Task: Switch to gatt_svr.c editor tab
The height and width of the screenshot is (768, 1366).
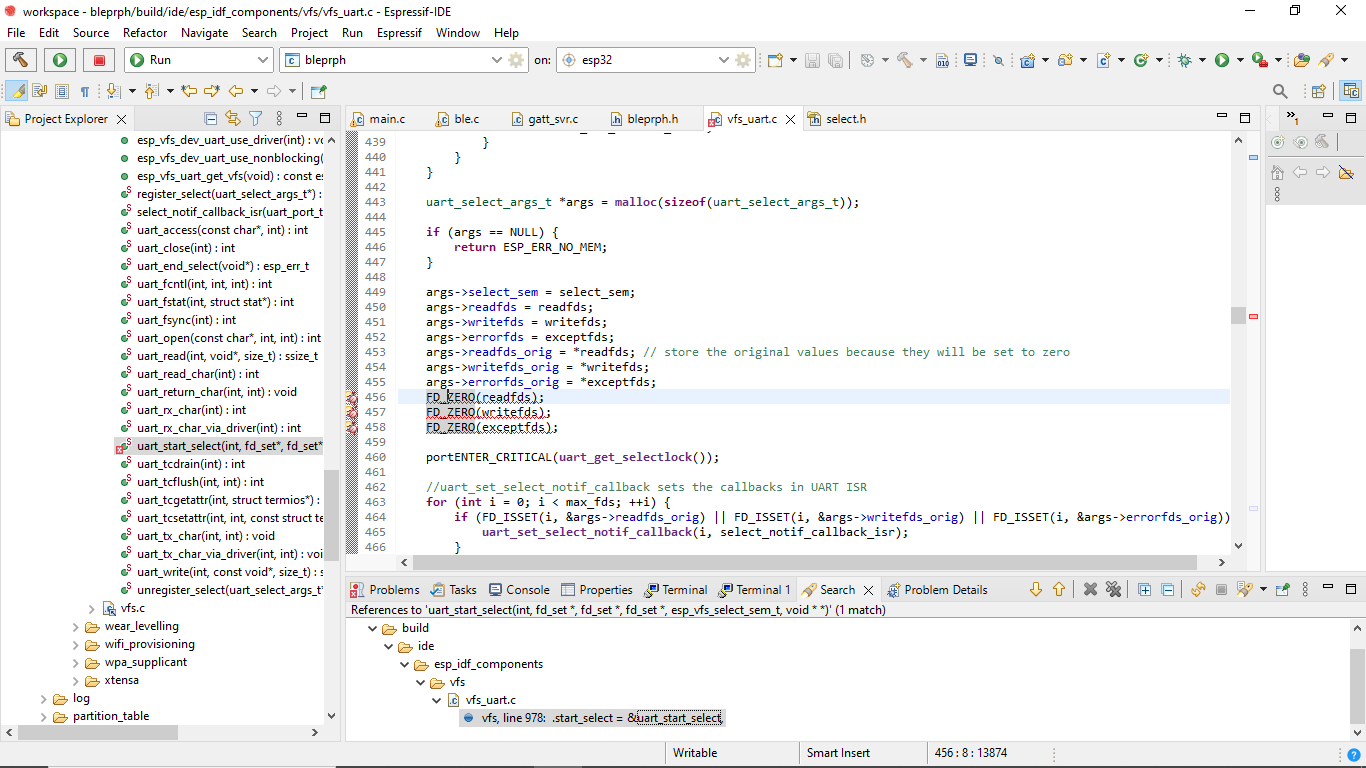Action: [x=544, y=119]
